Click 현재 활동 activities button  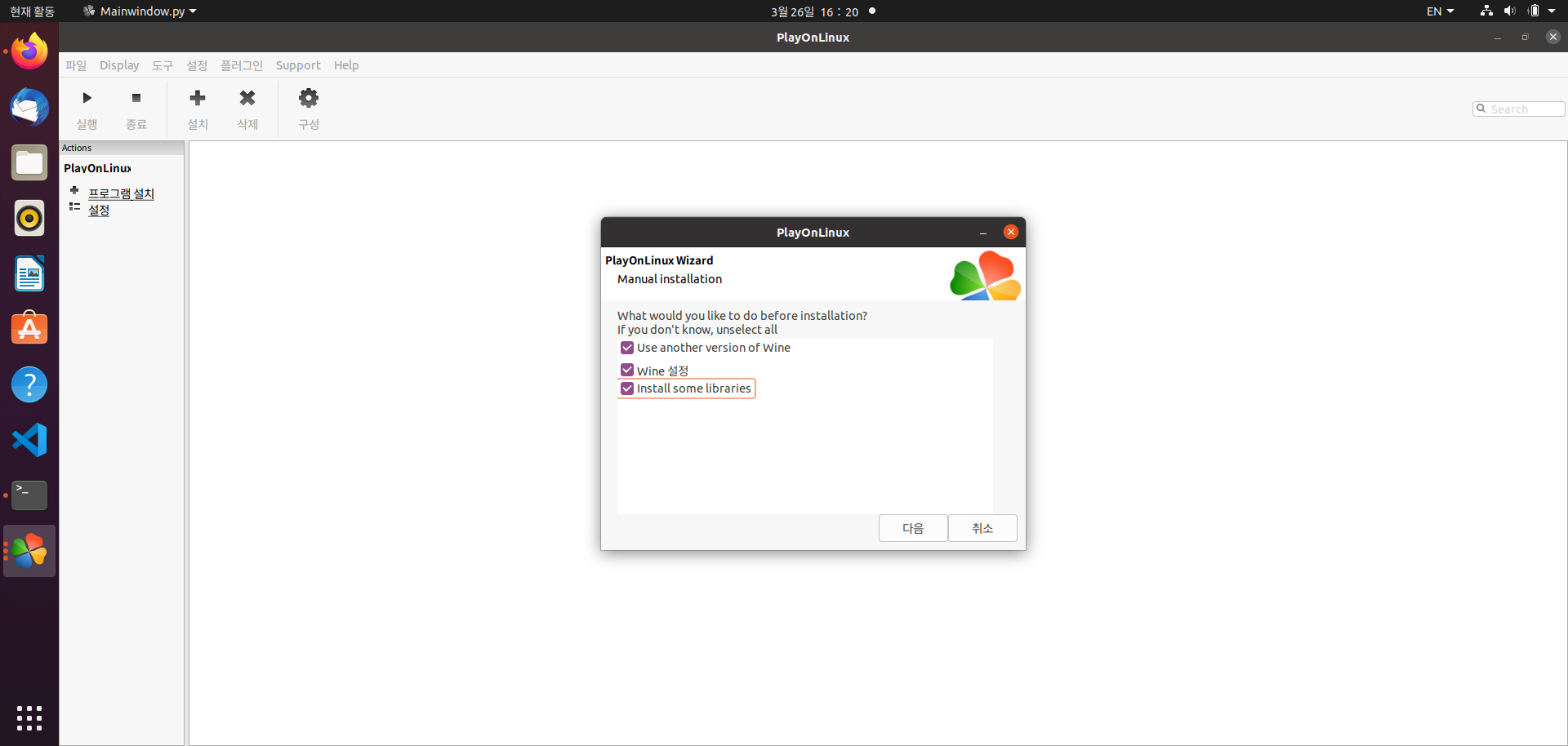tap(32, 11)
